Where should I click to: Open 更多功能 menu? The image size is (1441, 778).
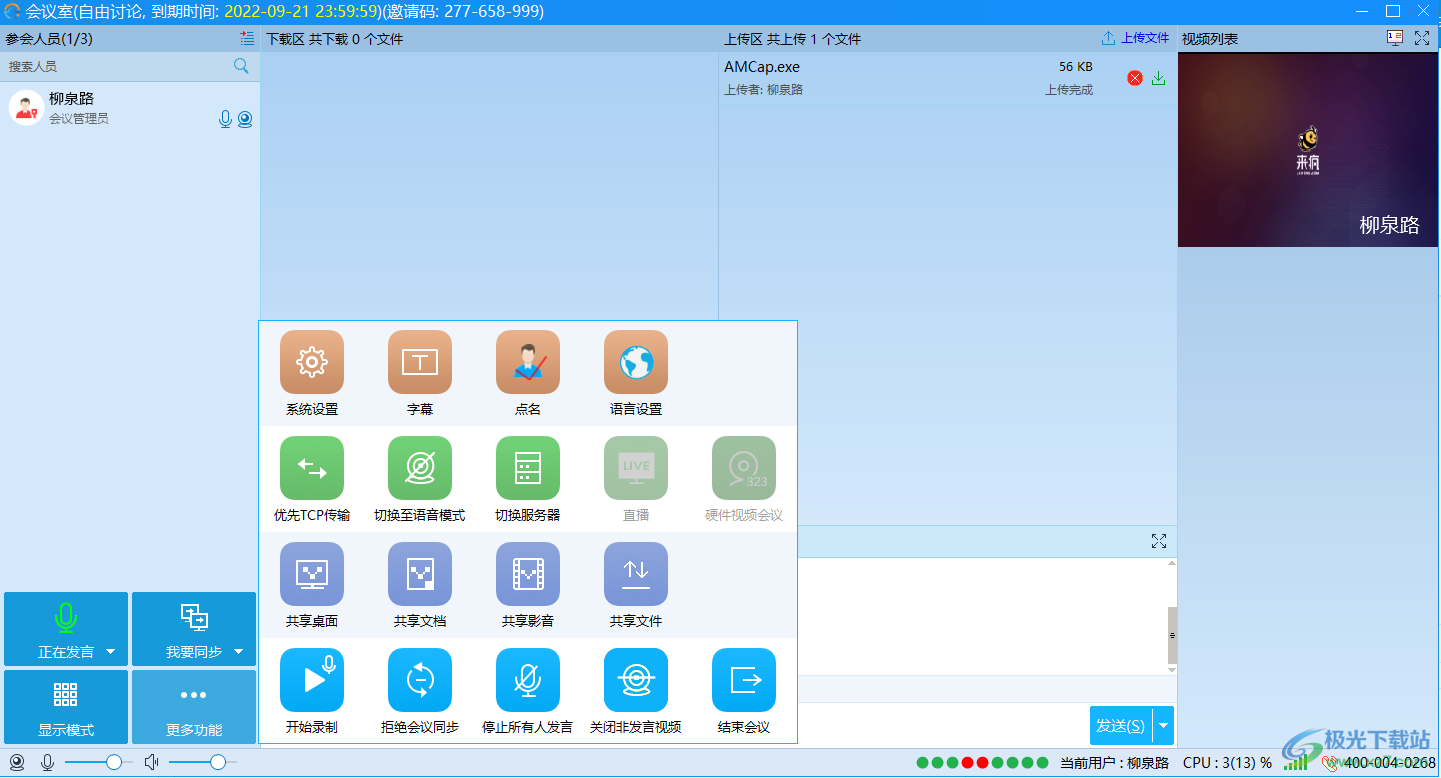tap(194, 706)
